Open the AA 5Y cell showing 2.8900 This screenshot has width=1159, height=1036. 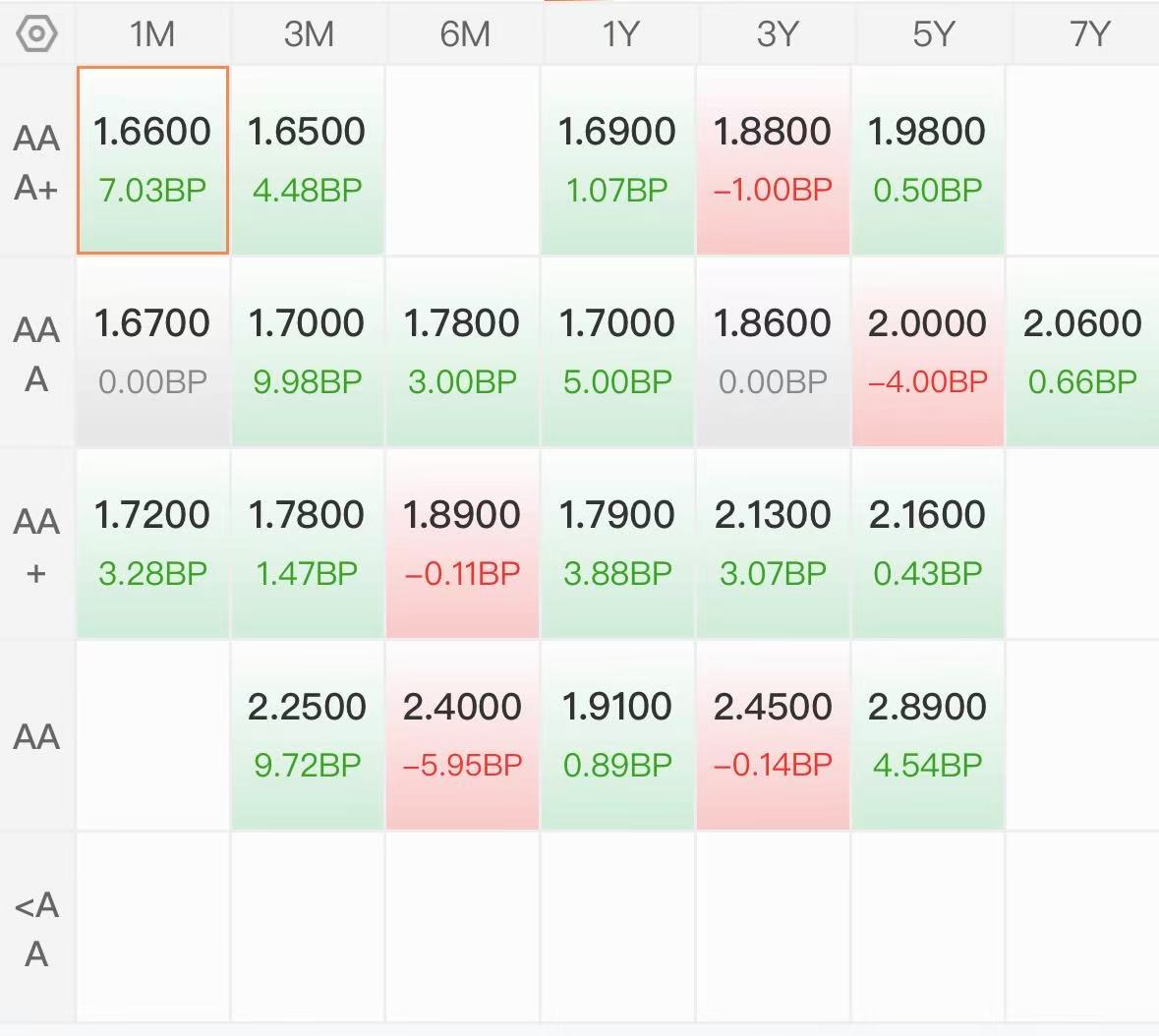[928, 735]
